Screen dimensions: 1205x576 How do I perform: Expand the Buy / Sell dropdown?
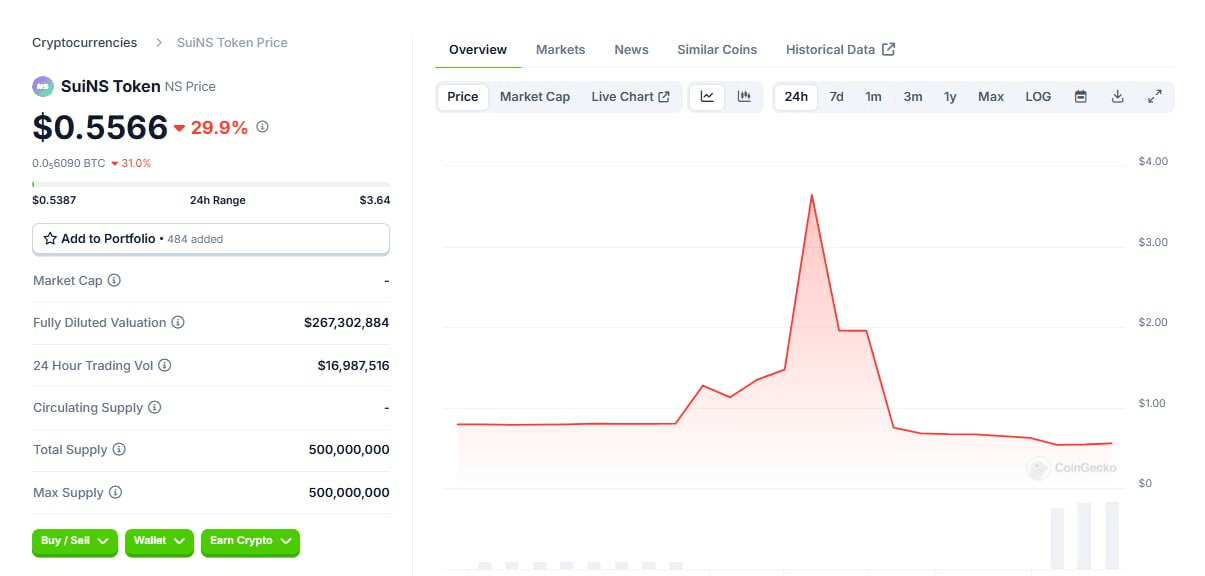75,541
